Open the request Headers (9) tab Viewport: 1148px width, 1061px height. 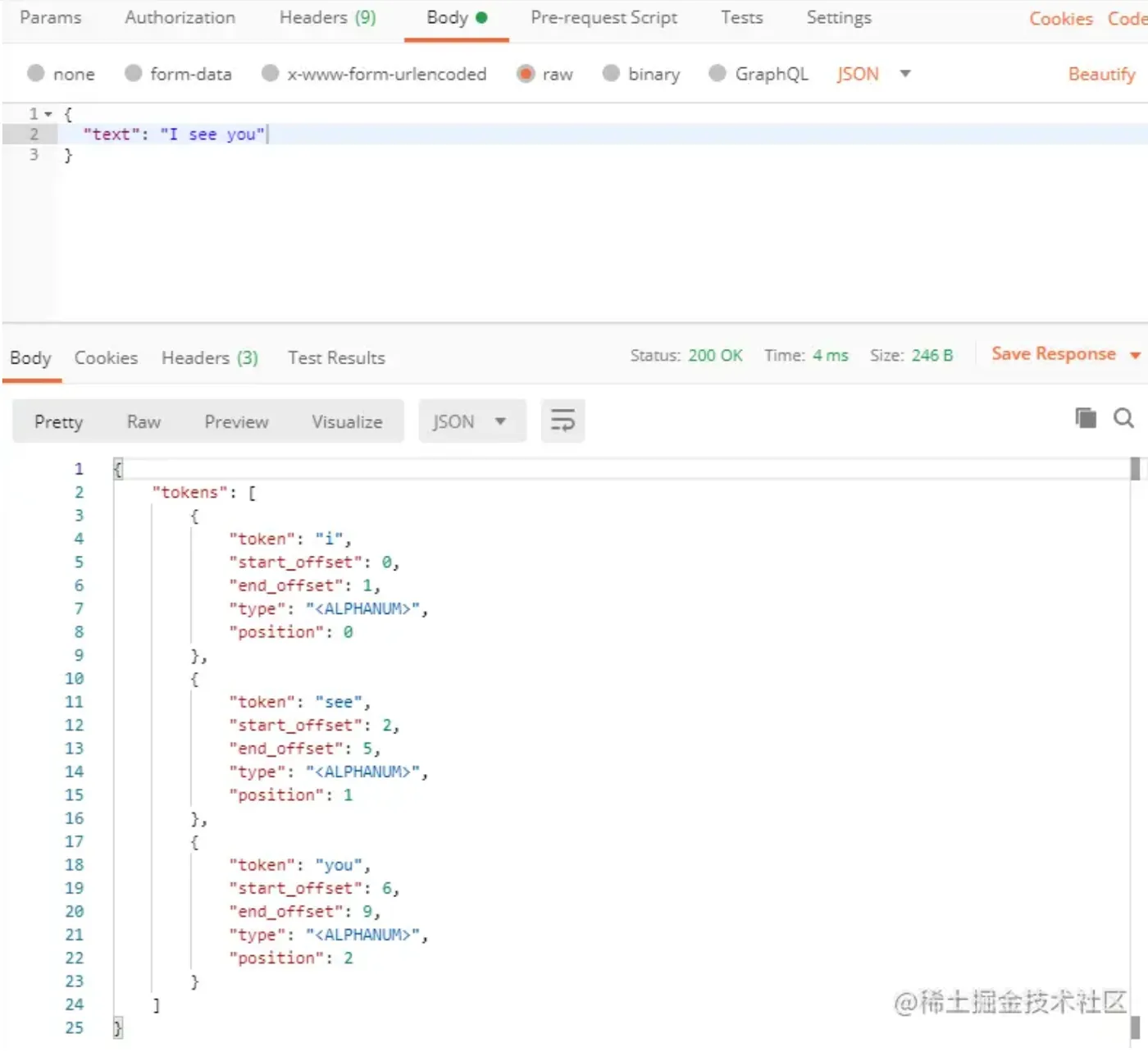[327, 17]
